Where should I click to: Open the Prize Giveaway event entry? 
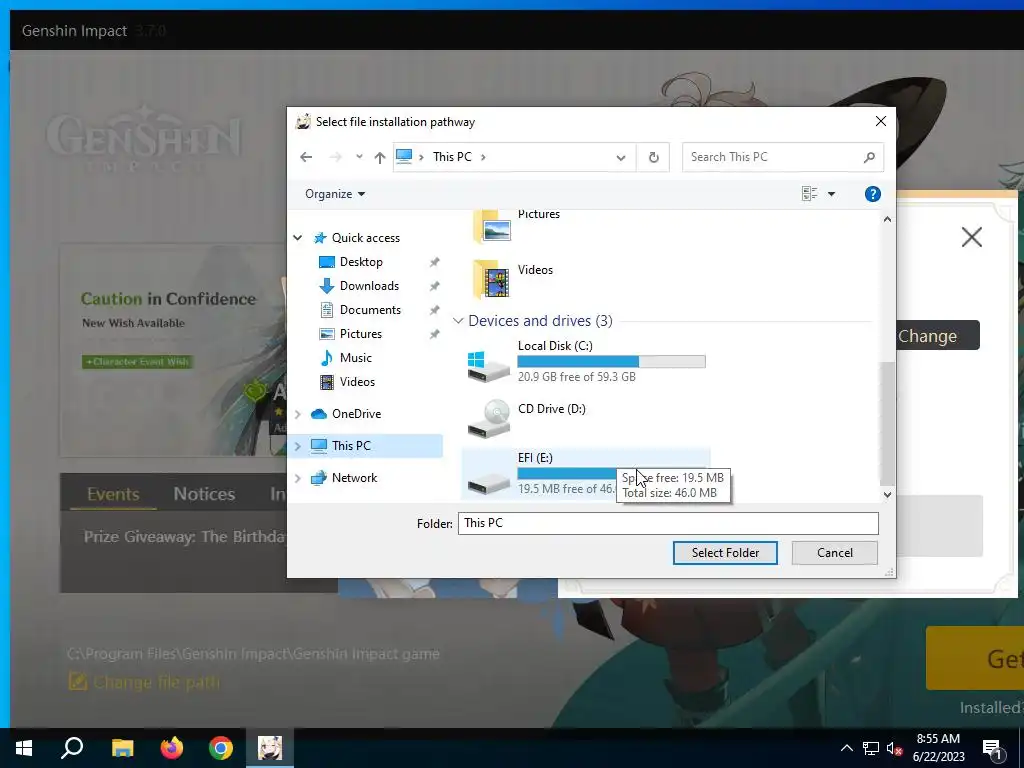184,537
